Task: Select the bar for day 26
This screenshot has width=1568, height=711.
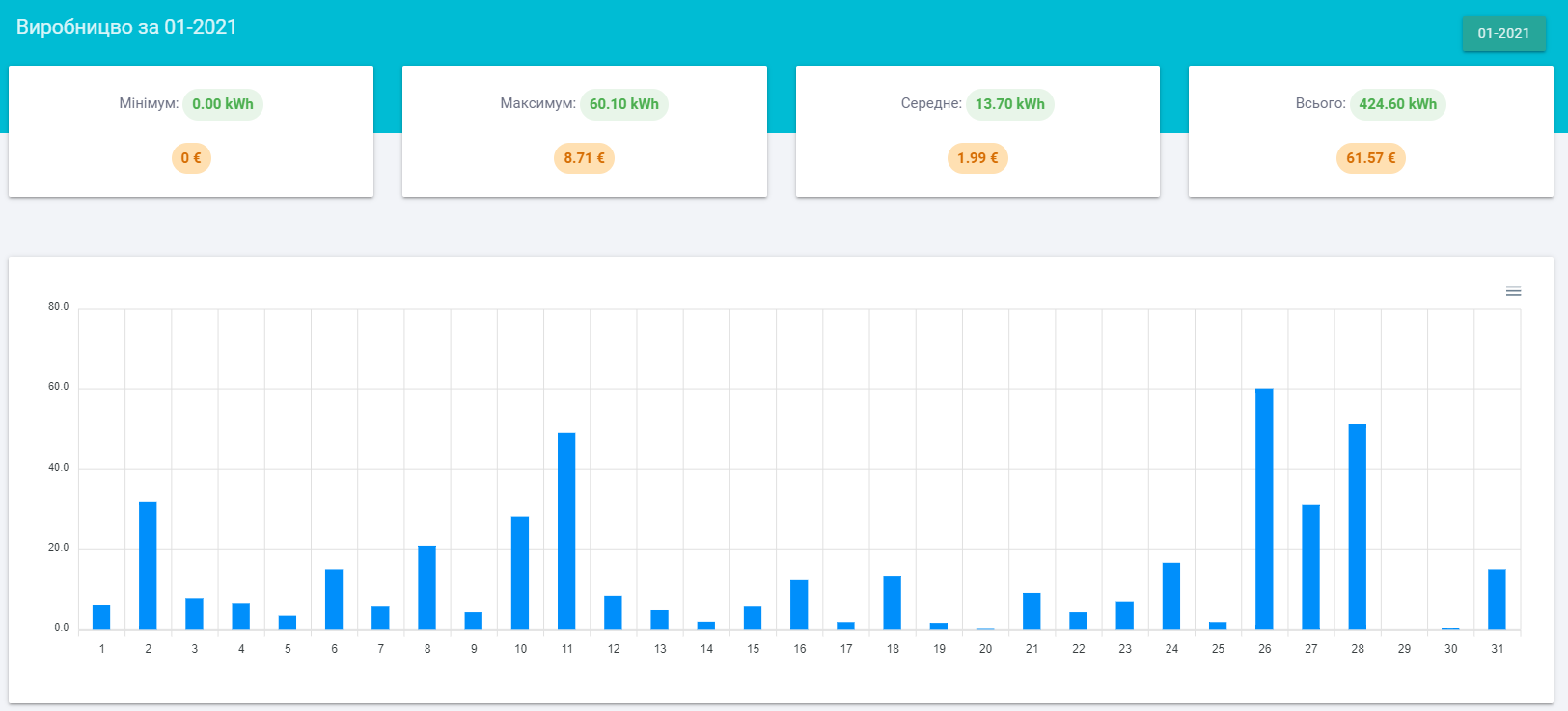Action: [x=1264, y=509]
